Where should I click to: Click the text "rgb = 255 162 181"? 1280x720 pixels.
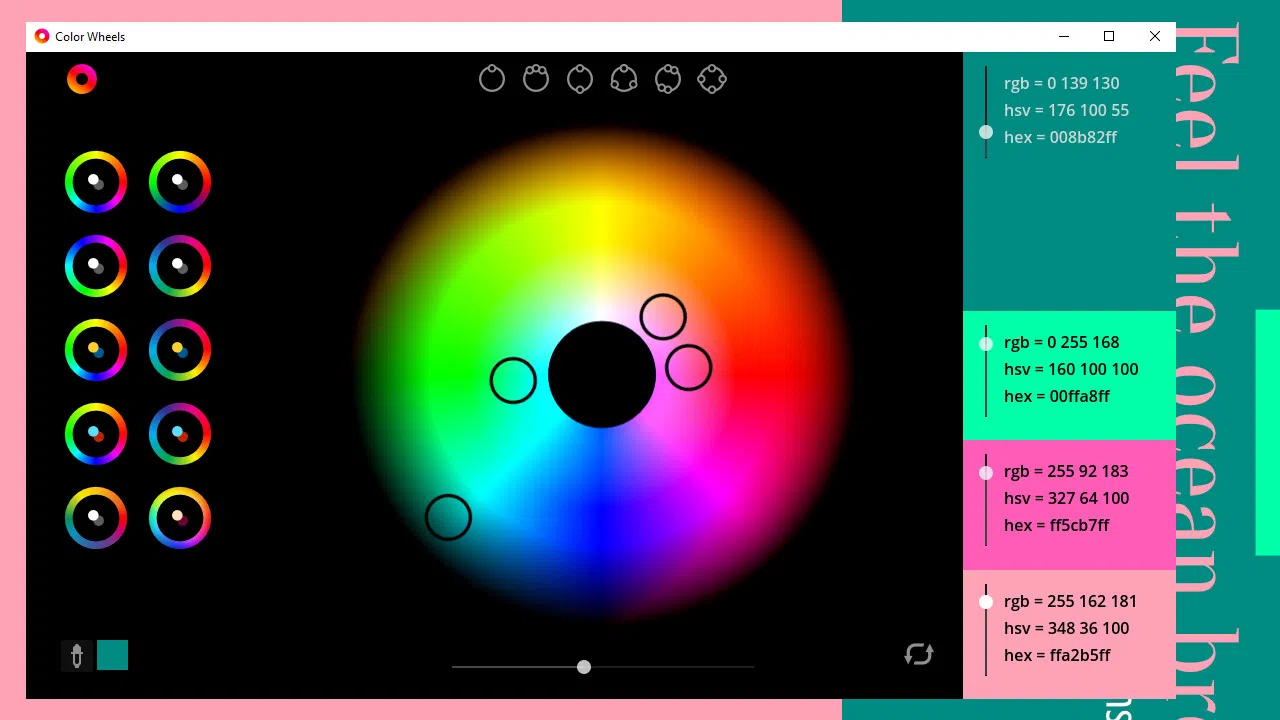[1070, 601]
